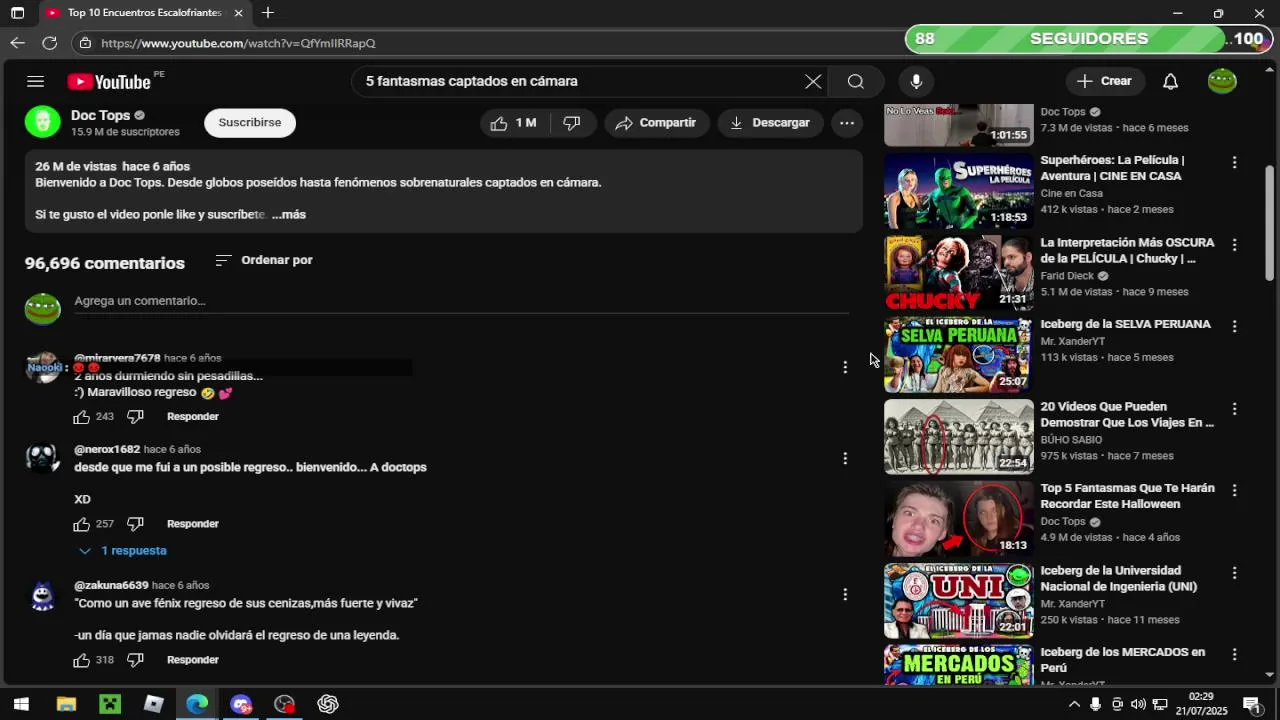Open Ordenar por sort menu
Screen dimensions: 1280x720
click(264, 260)
